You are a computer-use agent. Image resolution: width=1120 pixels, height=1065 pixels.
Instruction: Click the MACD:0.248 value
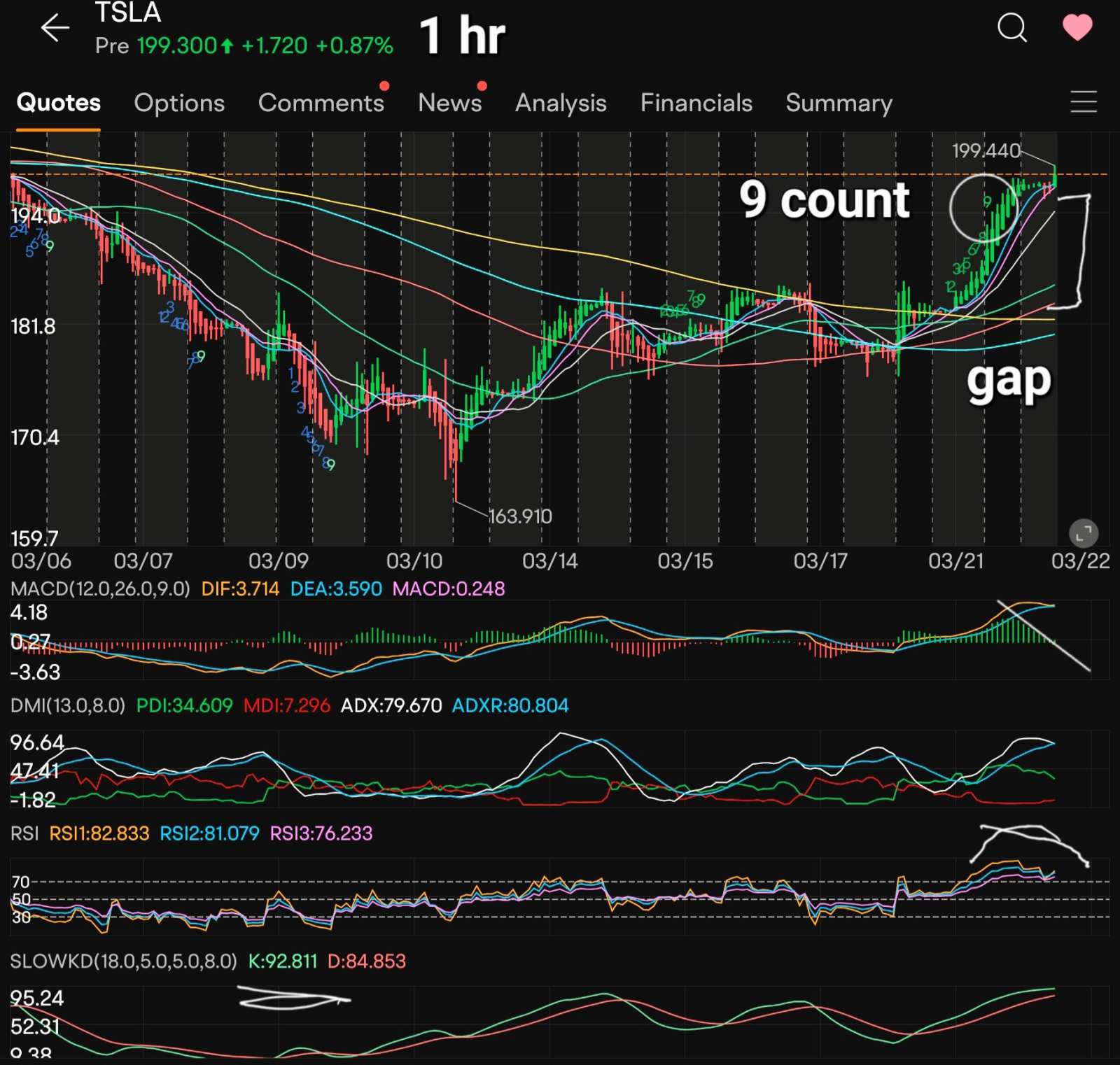pos(449,588)
